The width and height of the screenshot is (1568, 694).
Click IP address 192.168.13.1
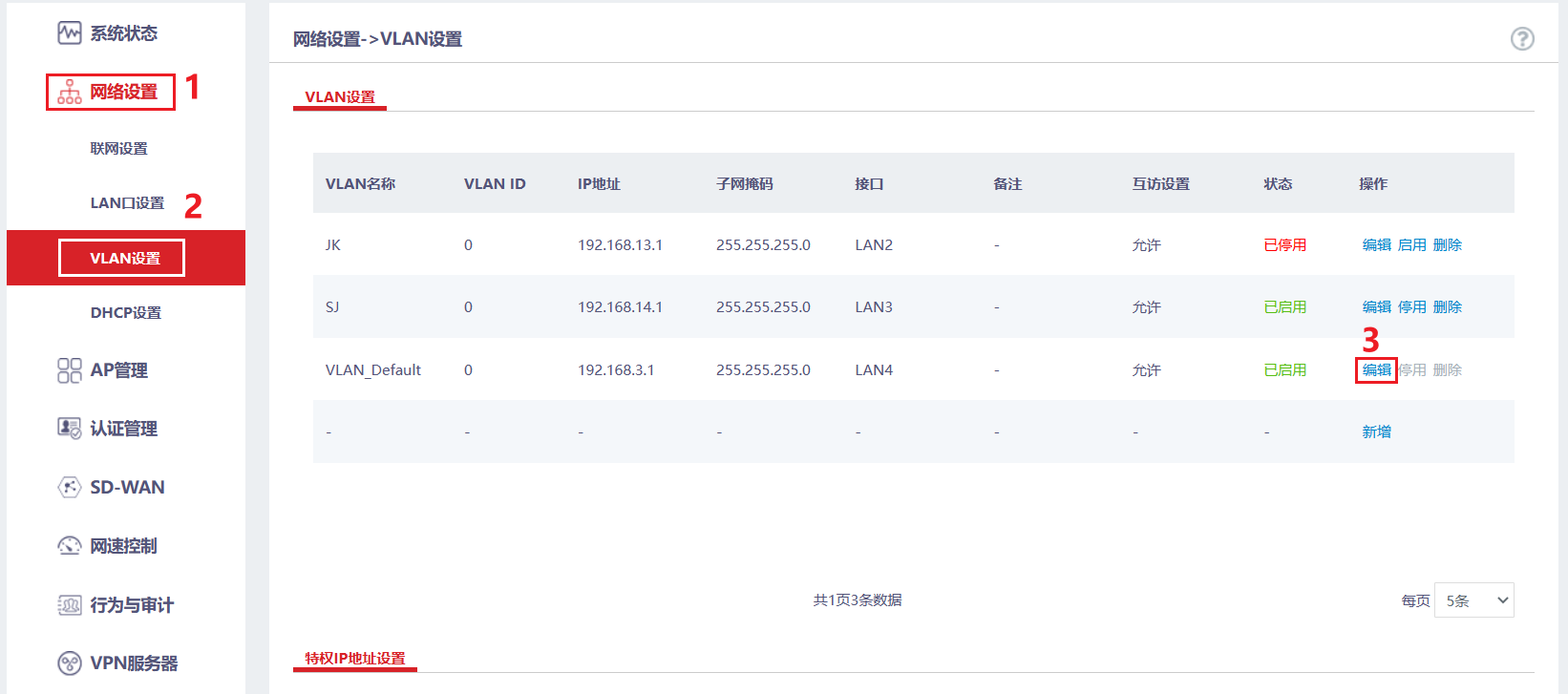pyautogui.click(x=620, y=245)
